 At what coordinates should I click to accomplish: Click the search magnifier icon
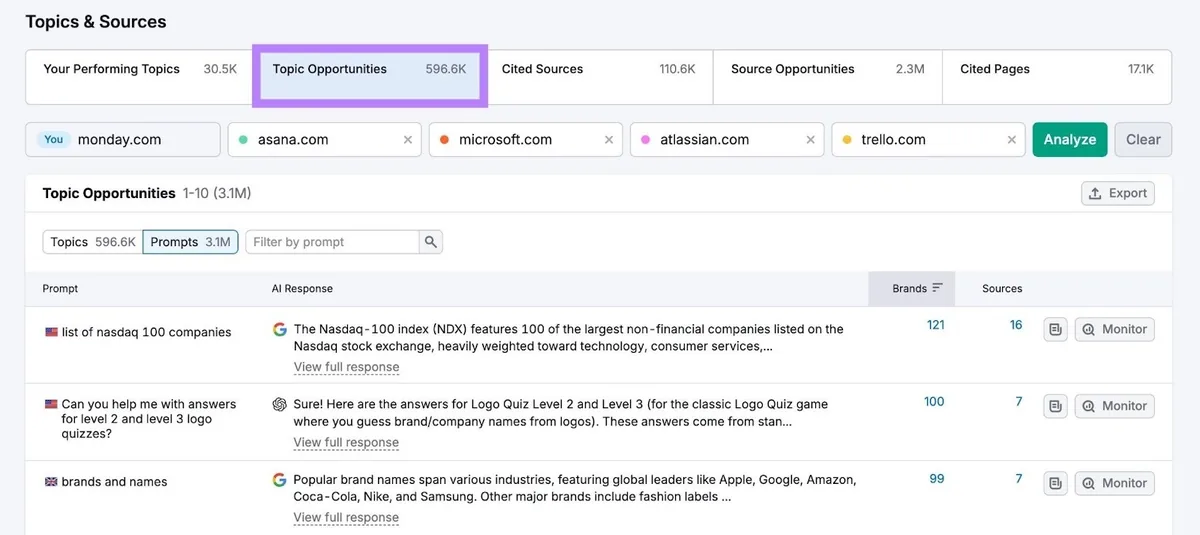[431, 242]
